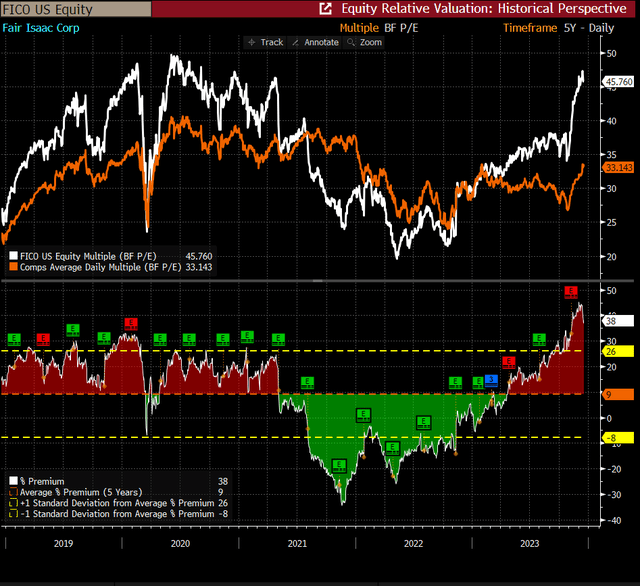Click the 2020 year label on the time axis
This screenshot has height=586, width=640.
180,544
